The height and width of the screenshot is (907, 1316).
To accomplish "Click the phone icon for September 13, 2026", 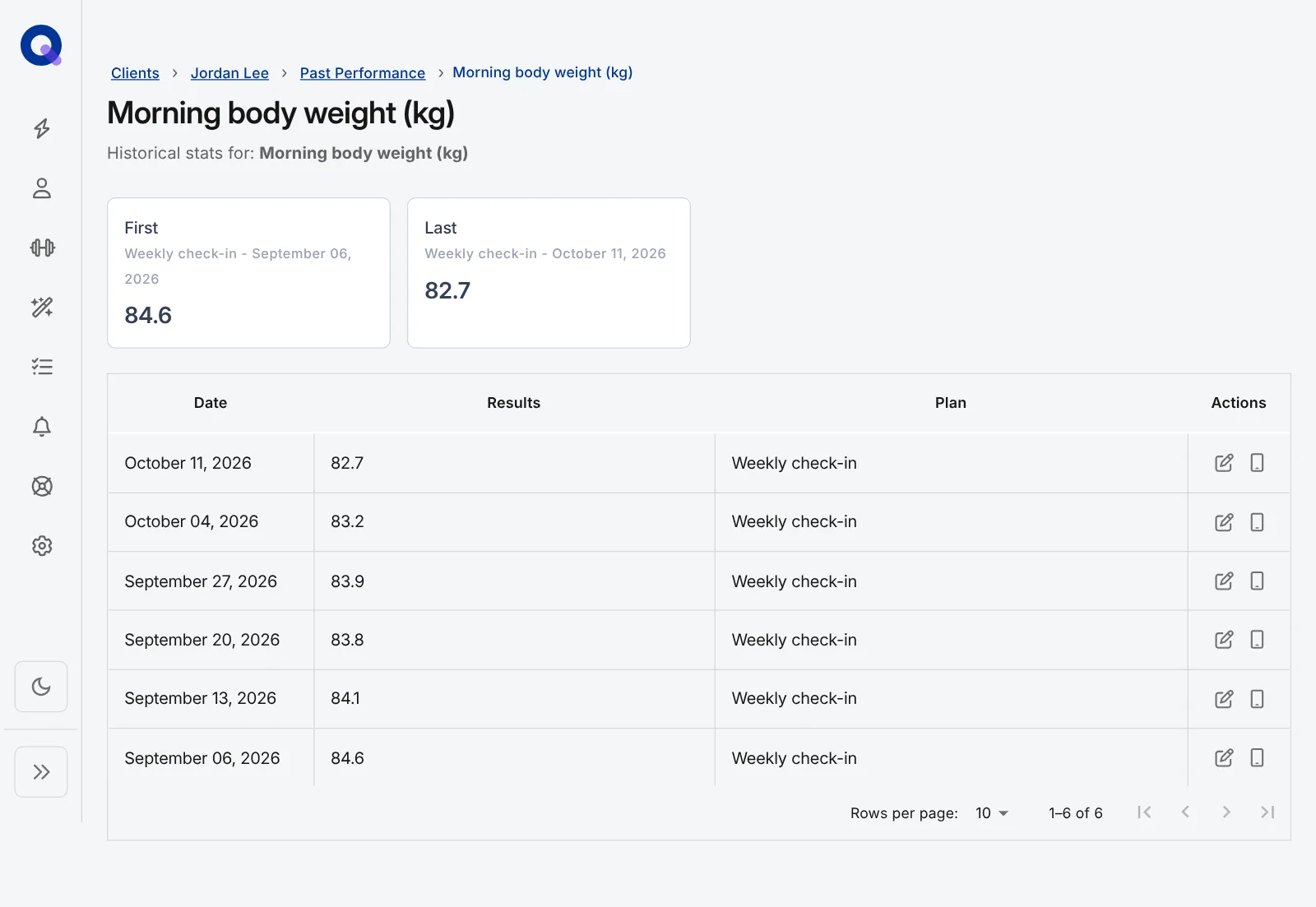I will click(1257, 699).
